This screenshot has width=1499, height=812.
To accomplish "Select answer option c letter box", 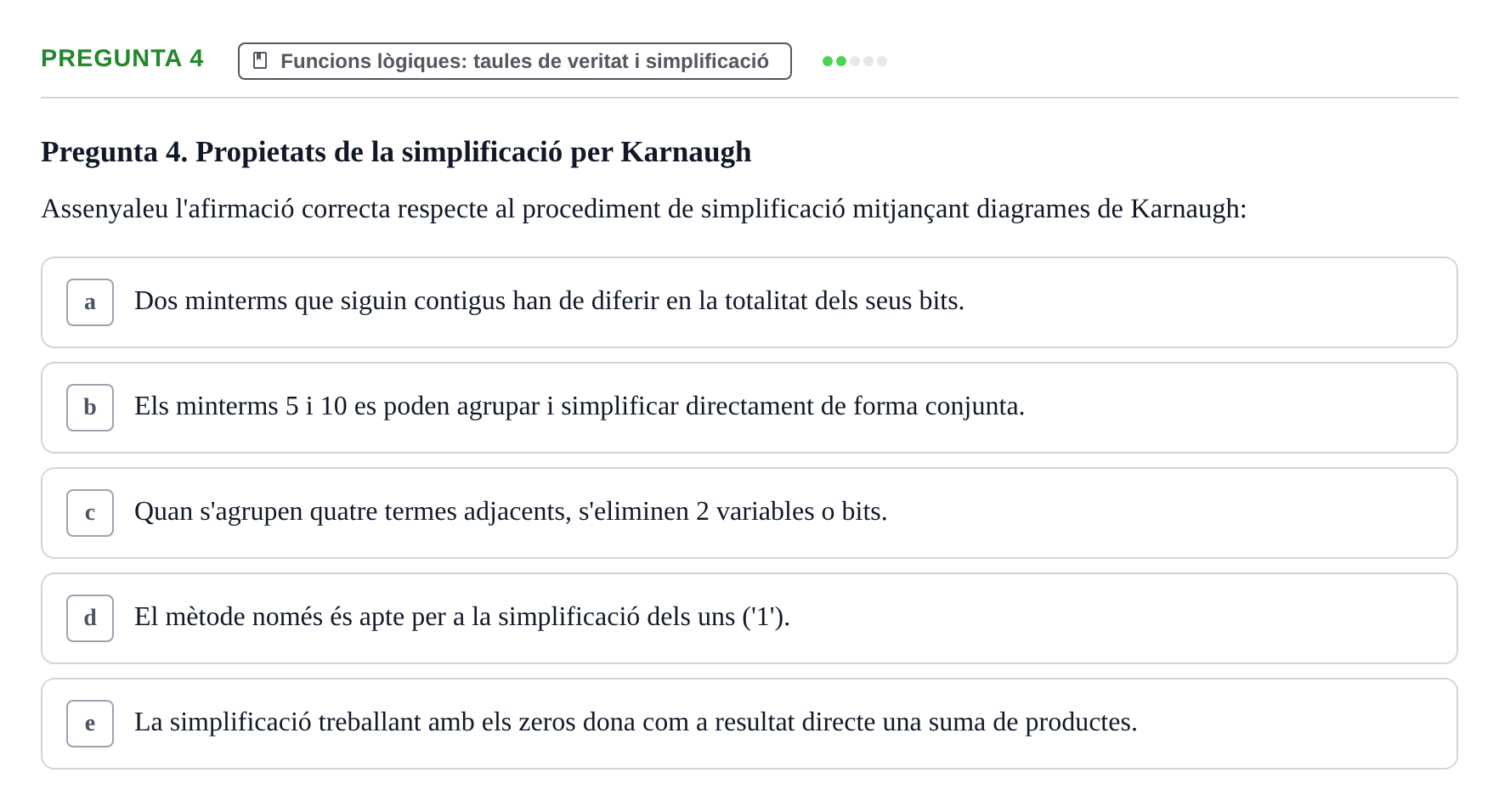I will [90, 513].
